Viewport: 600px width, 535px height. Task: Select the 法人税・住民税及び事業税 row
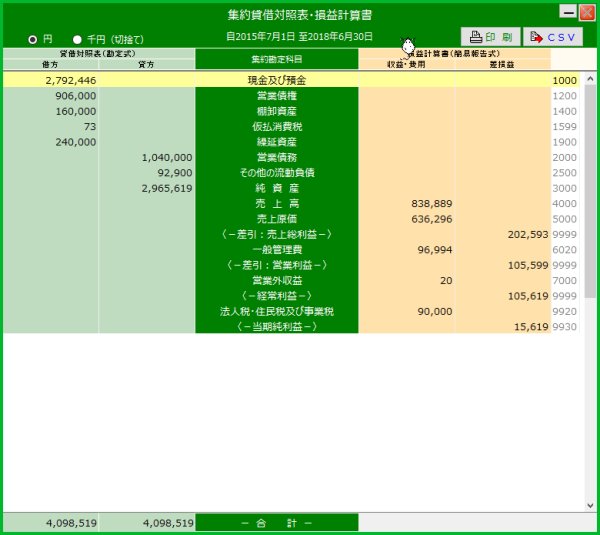[x=277, y=311]
